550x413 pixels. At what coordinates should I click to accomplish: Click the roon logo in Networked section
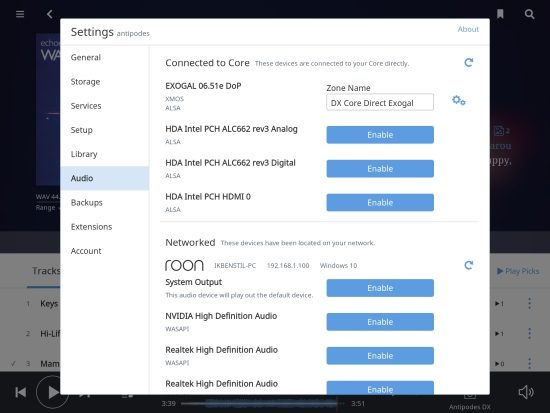pos(184,265)
